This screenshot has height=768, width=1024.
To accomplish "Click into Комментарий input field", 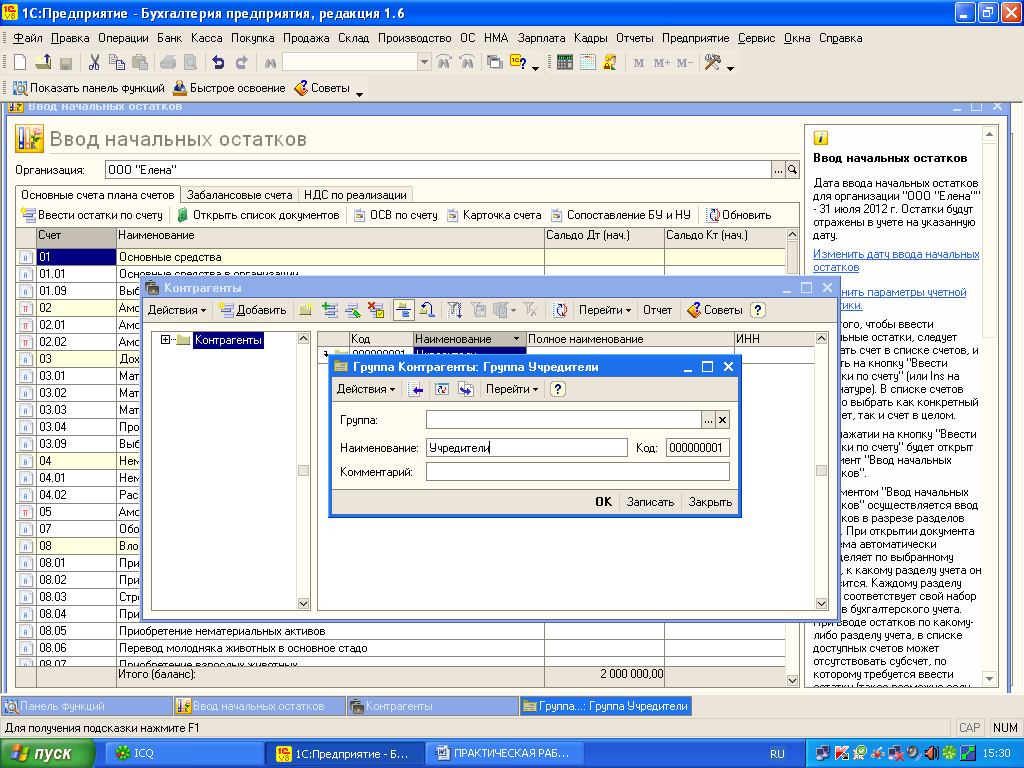I will coord(577,472).
